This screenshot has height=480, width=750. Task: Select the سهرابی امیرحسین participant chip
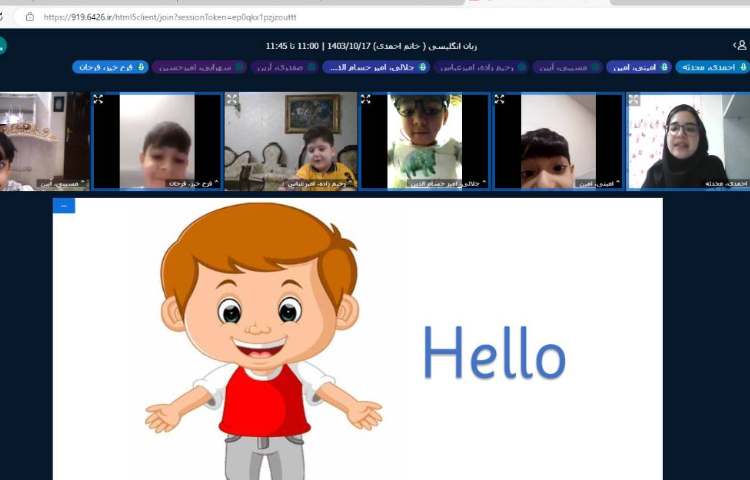click(199, 67)
